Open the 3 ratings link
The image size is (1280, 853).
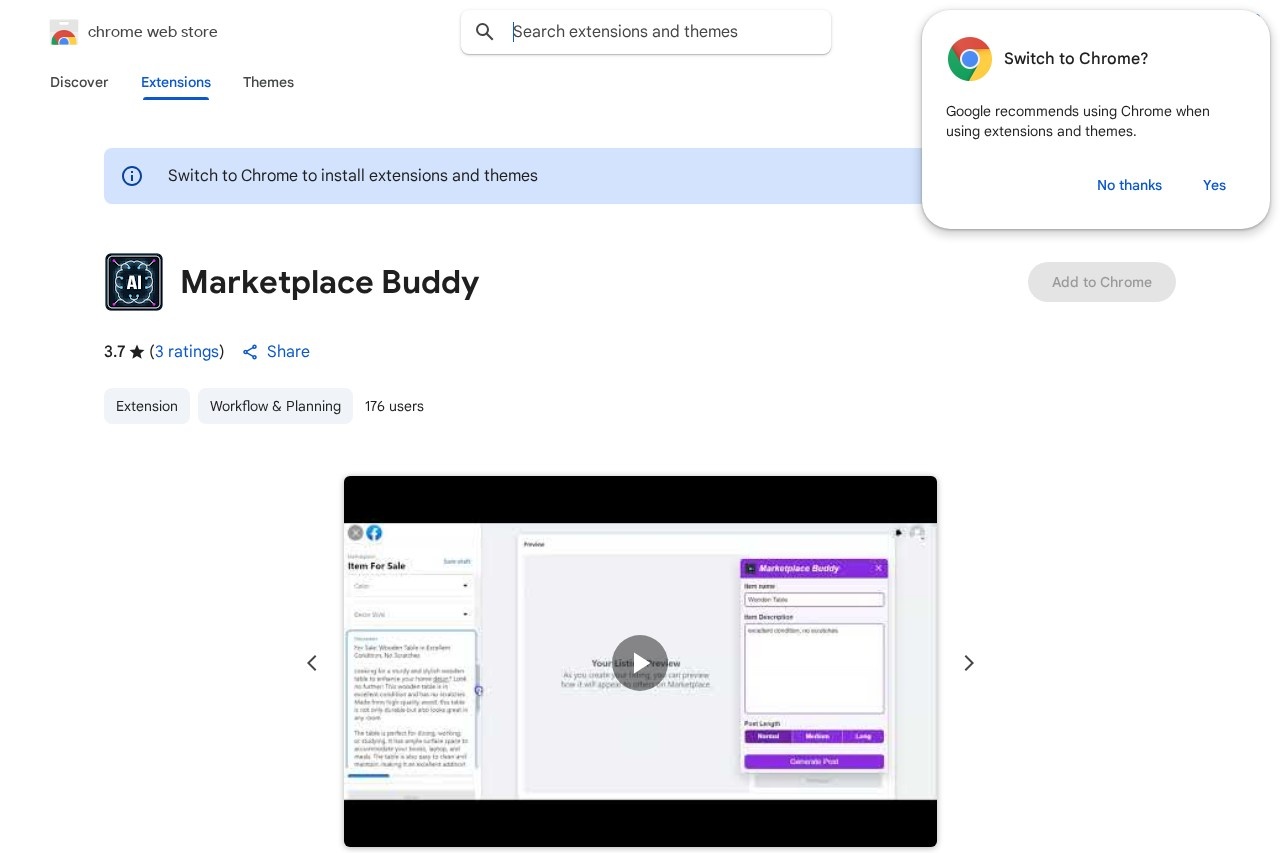[187, 352]
